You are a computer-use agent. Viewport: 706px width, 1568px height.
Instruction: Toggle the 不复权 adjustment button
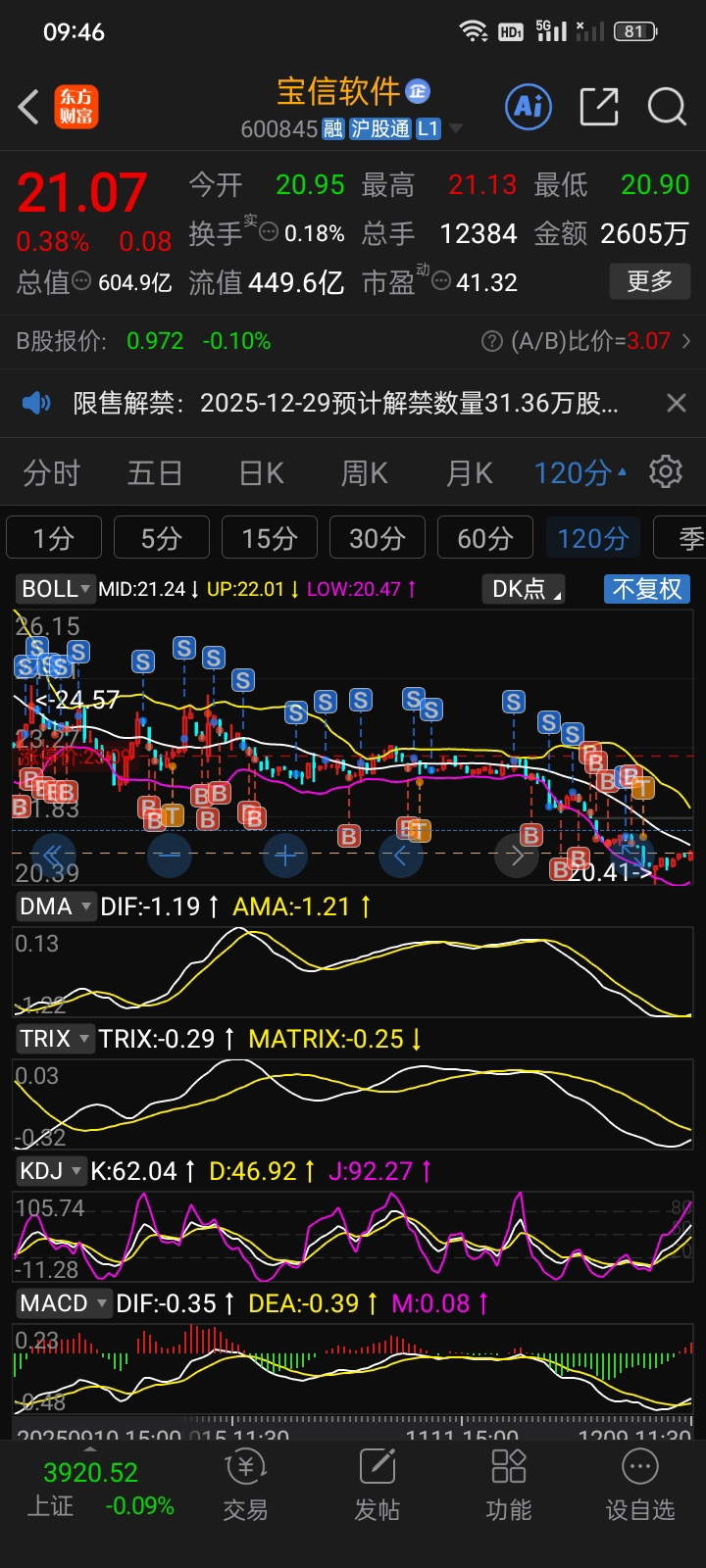coord(647,589)
